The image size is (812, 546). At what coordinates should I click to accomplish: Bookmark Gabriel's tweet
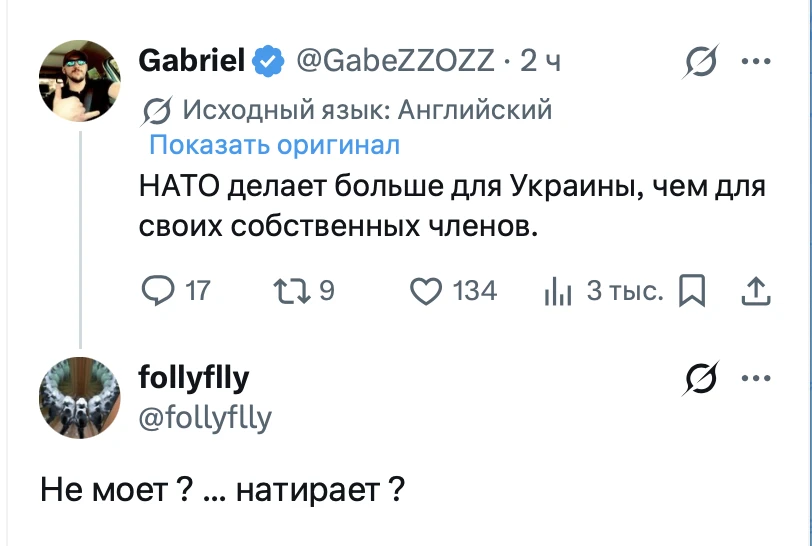coord(692,291)
